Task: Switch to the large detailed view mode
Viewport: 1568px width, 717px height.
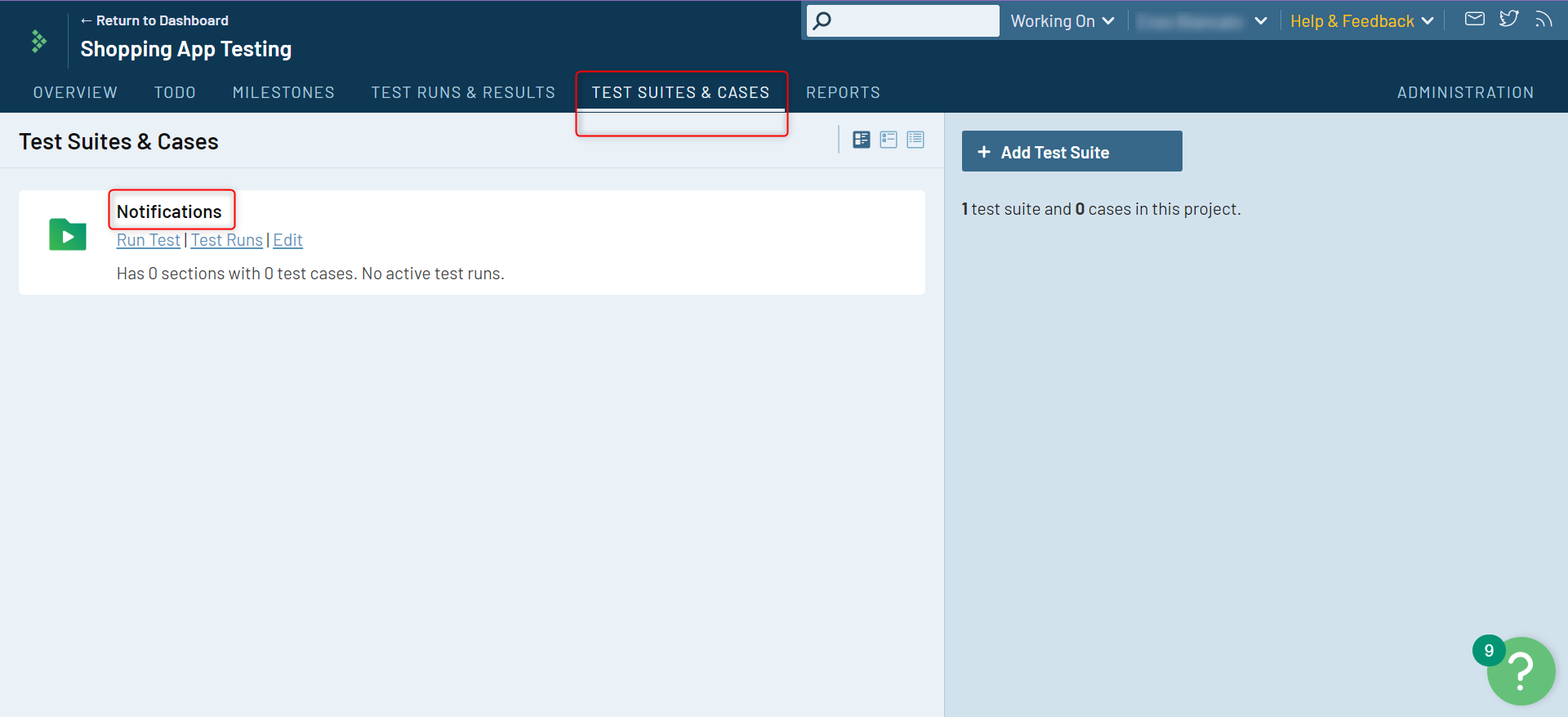Action: [861, 140]
